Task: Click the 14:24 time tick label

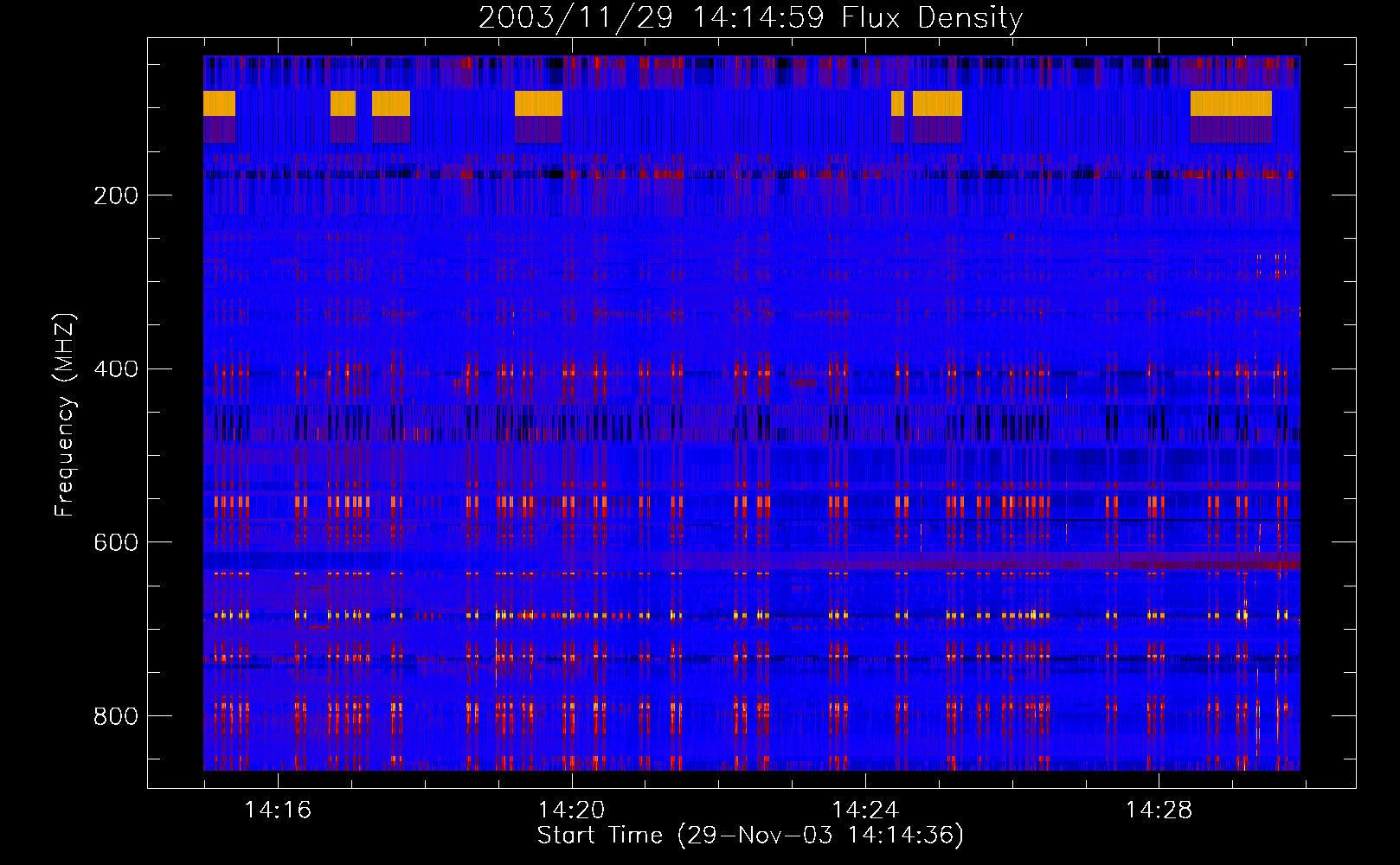Action: click(x=865, y=811)
